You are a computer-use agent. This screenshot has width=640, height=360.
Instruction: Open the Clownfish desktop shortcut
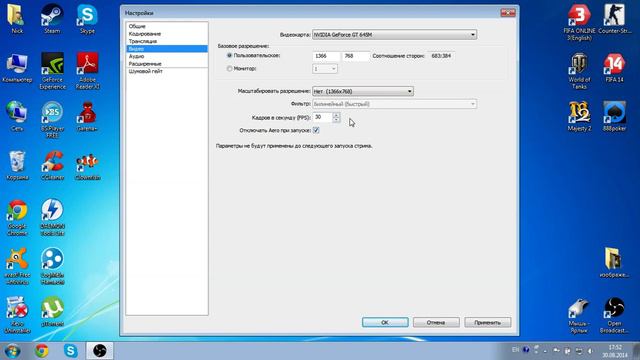(x=87, y=165)
